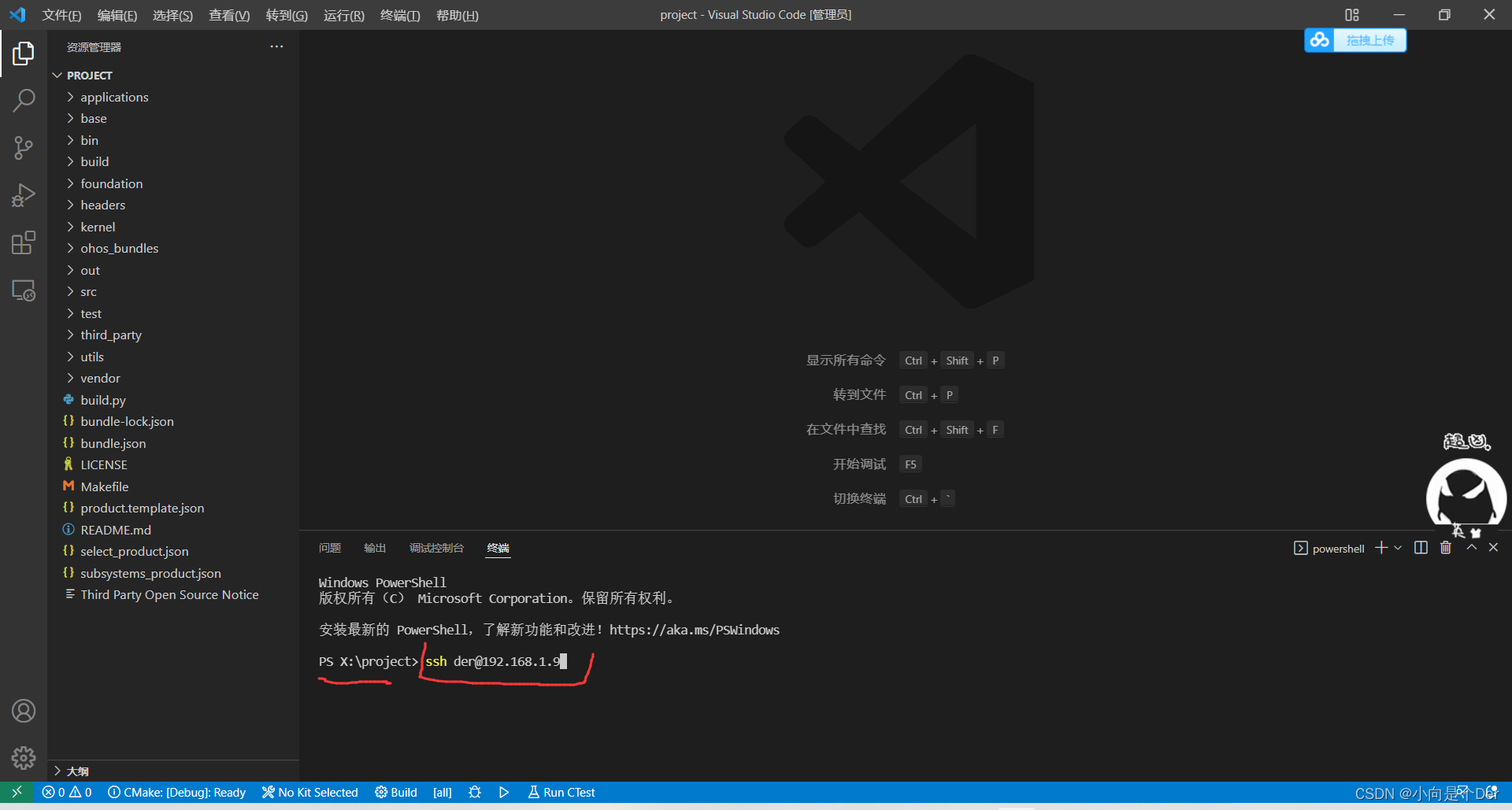Open the Remote Explorer view

(x=24, y=290)
